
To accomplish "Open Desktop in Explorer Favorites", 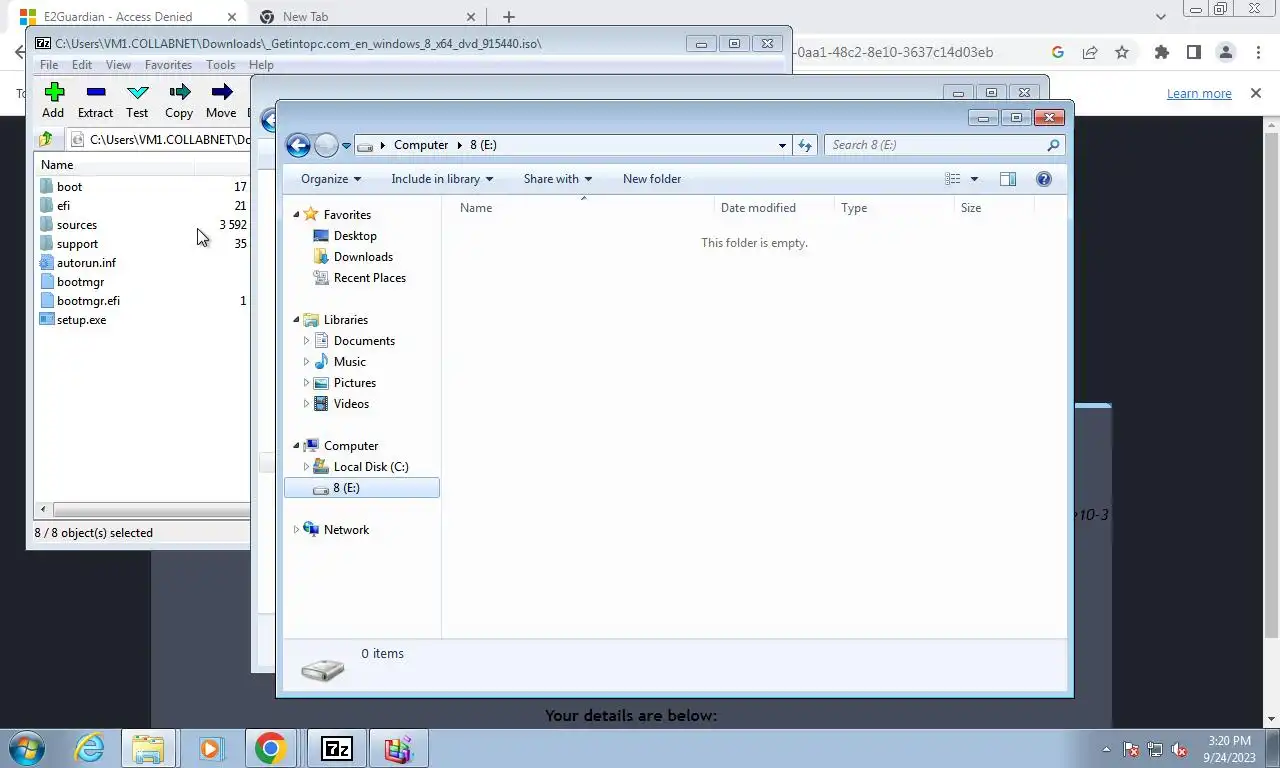I will [355, 236].
